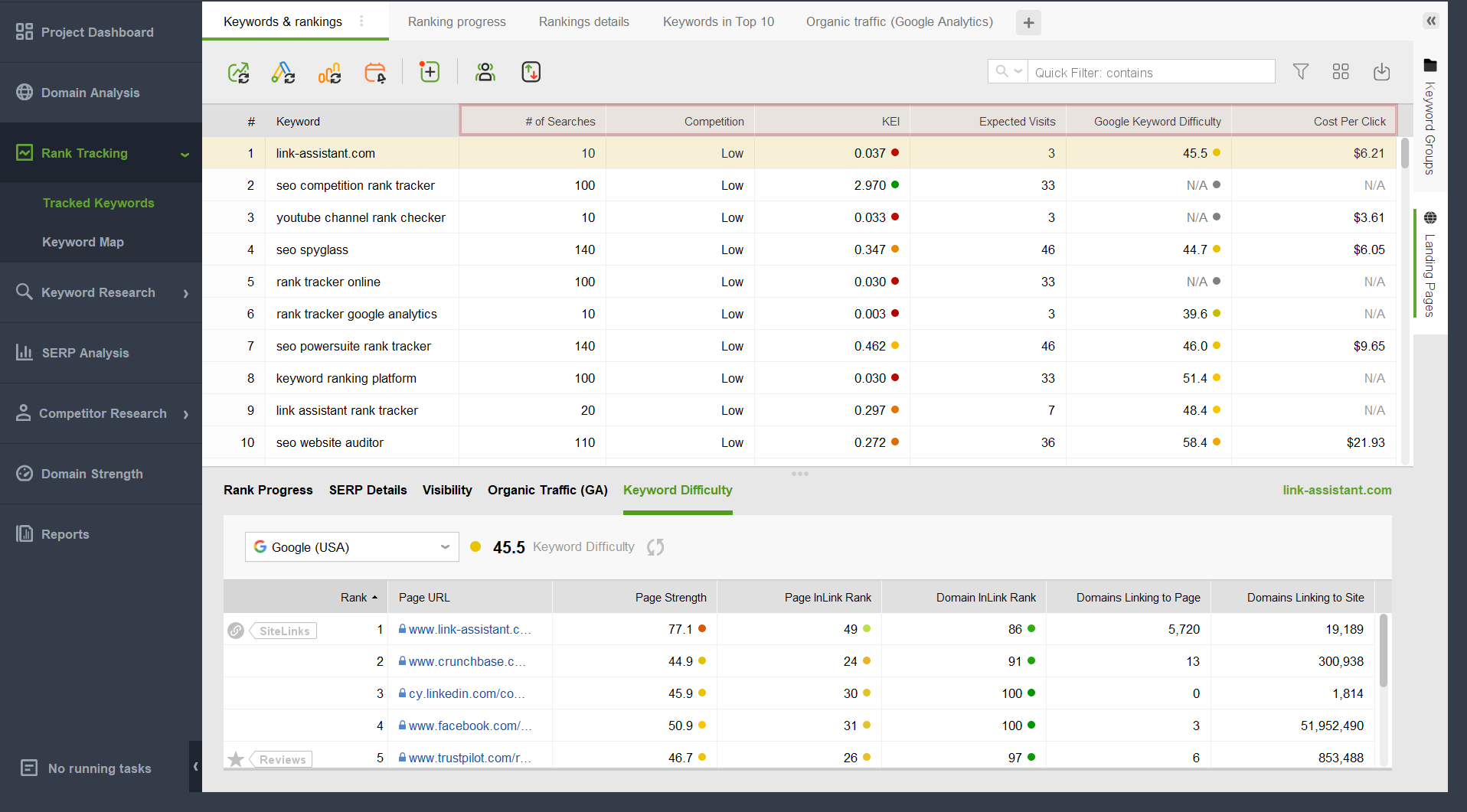Open the Google (USA) search engine dropdown
1467x812 pixels.
352,547
